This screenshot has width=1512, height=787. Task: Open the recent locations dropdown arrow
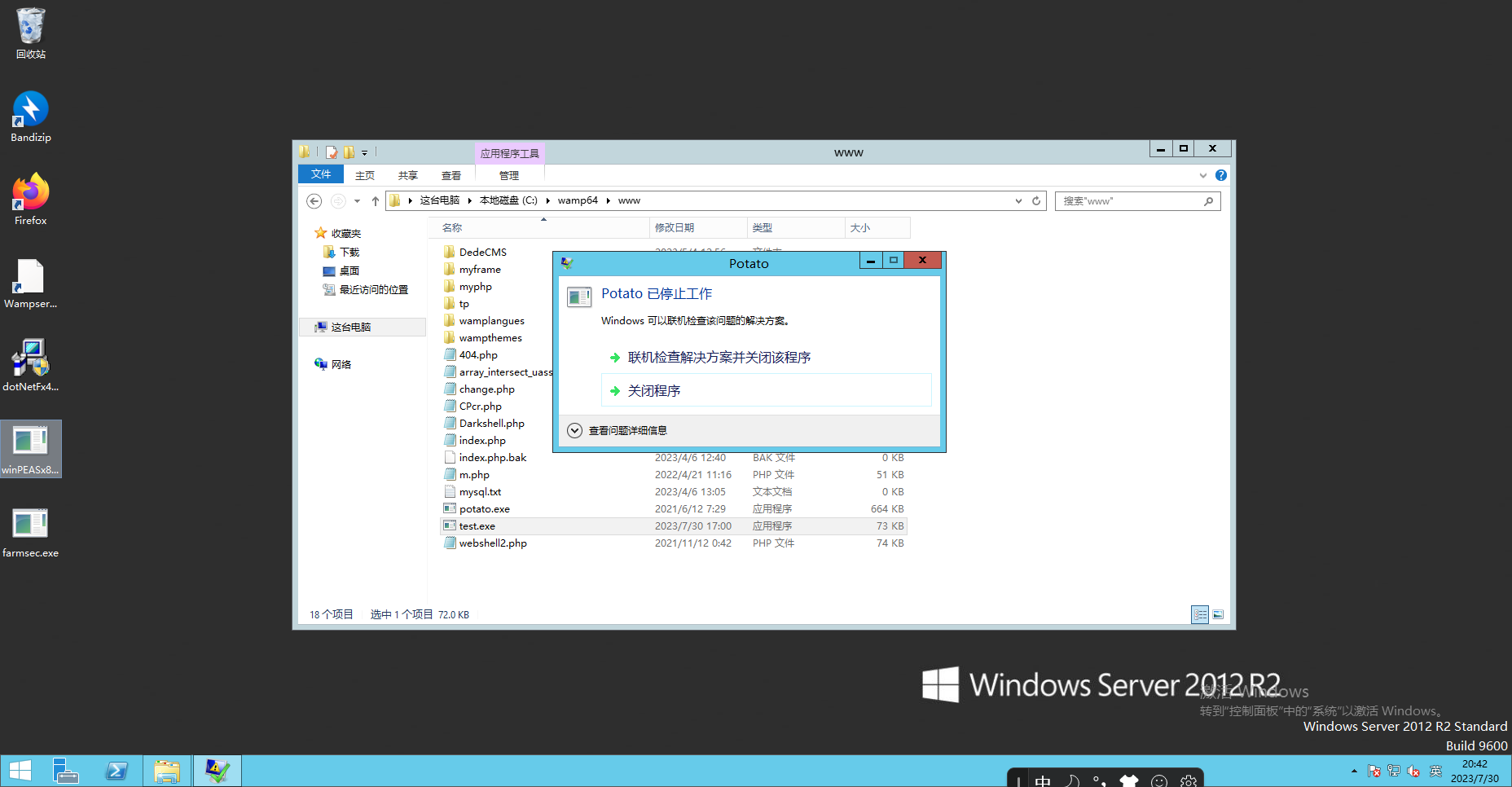tap(357, 201)
